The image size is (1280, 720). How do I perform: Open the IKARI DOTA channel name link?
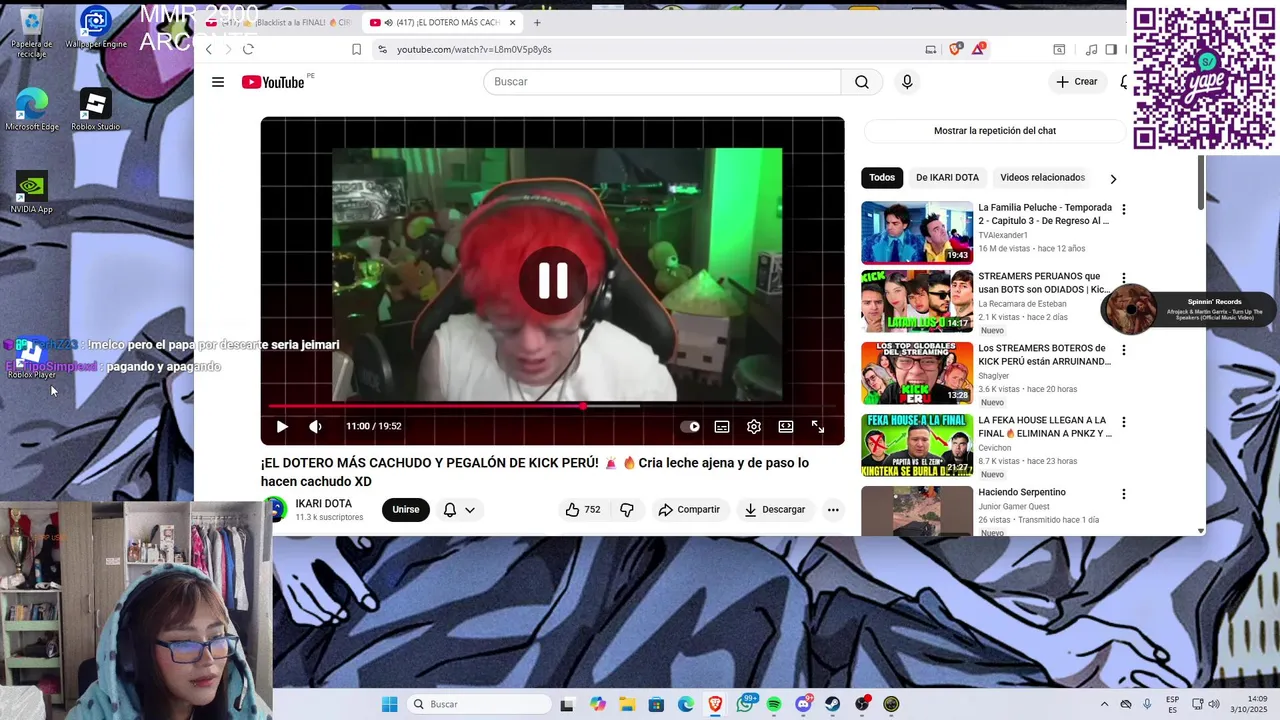click(323, 504)
